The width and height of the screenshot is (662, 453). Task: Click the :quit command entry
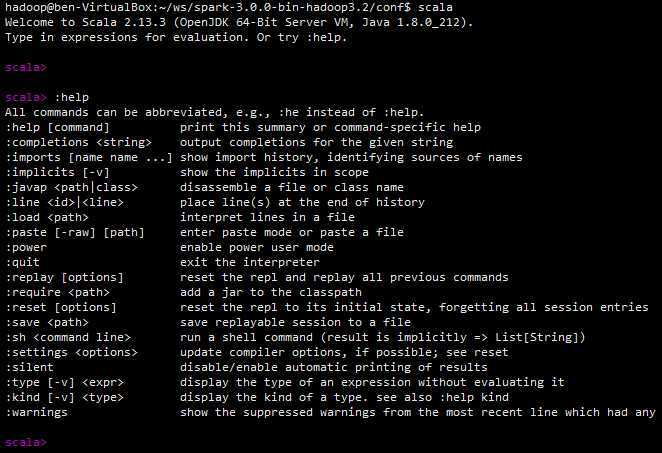coord(22,262)
